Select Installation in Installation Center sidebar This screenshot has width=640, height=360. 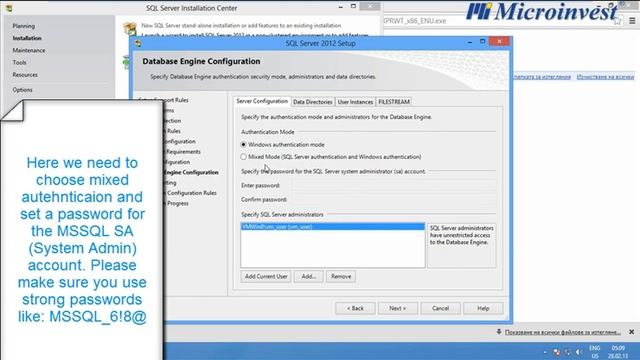[27, 38]
